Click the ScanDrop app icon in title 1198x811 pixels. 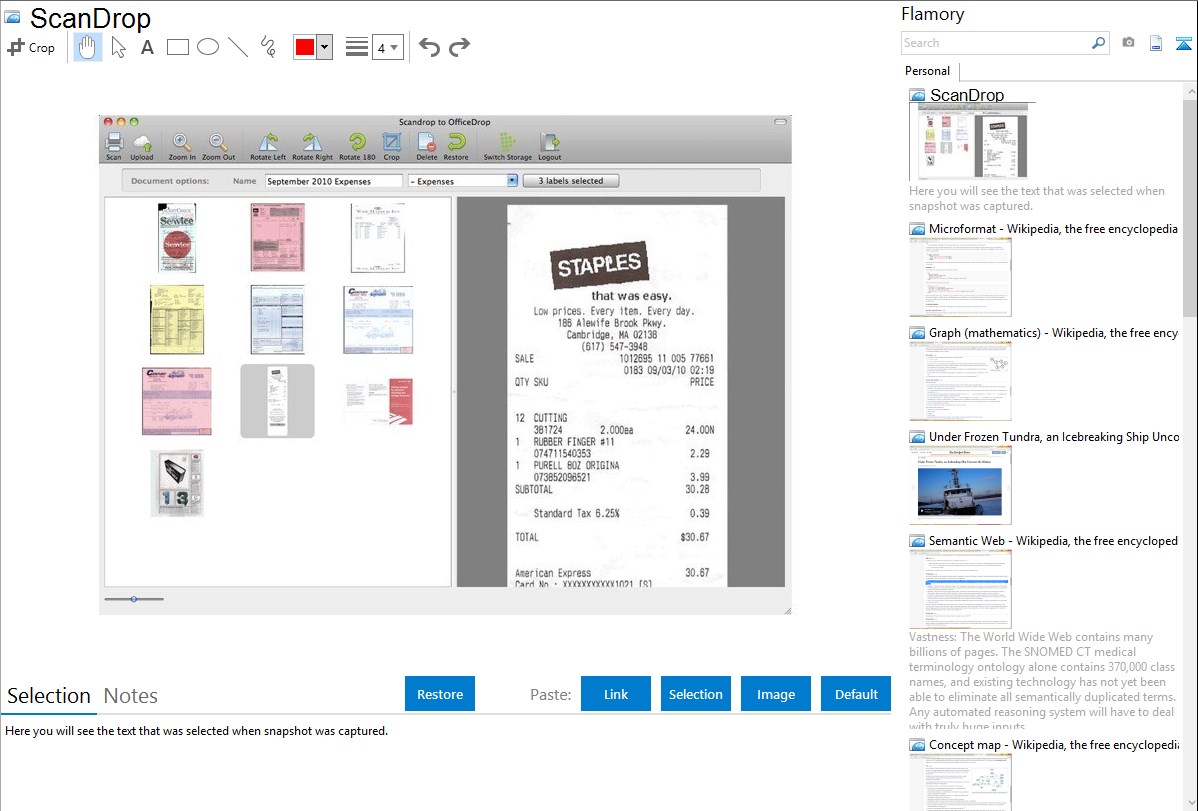click(x=12, y=17)
